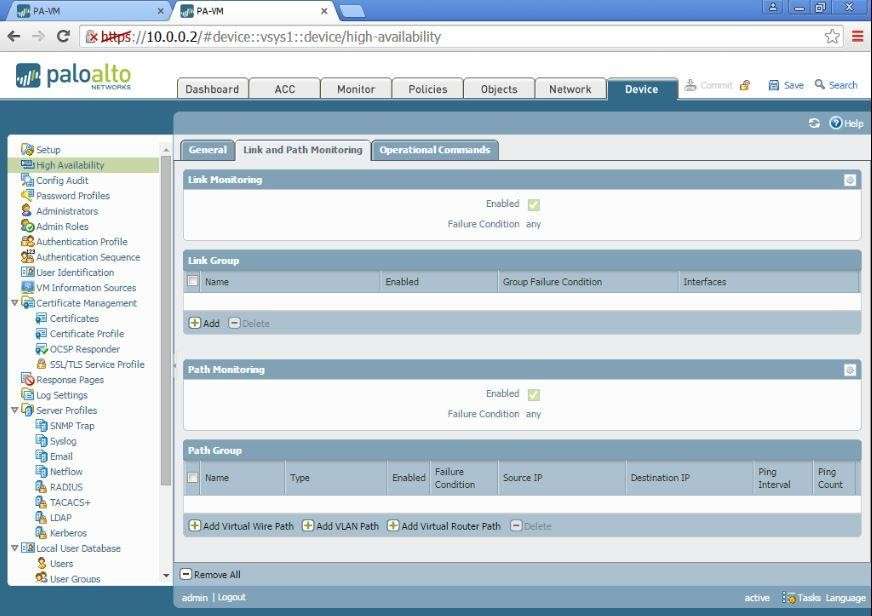
Task: Click Add Virtual Wire Path button
Action: coord(241,526)
